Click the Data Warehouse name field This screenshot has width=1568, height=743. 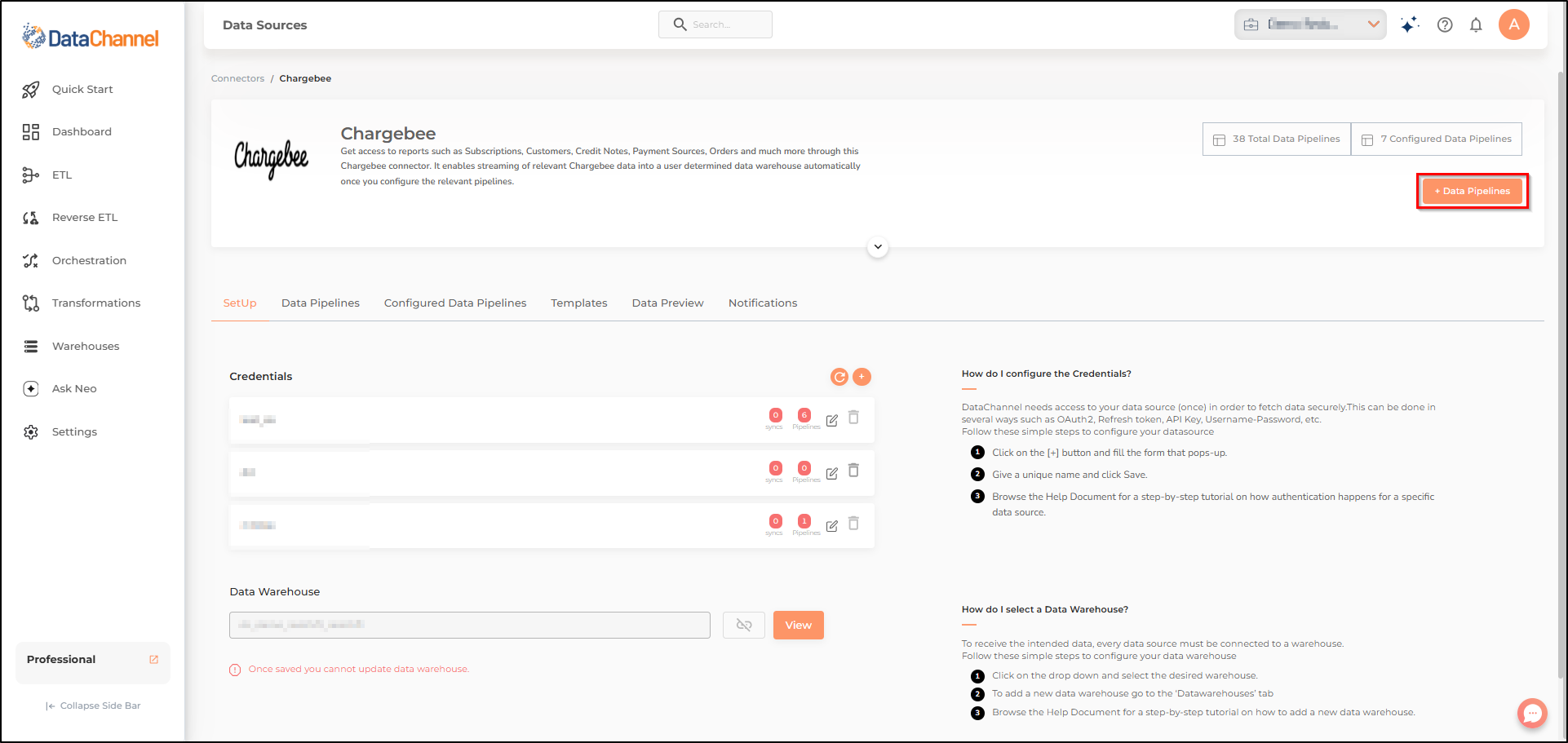[x=470, y=626]
